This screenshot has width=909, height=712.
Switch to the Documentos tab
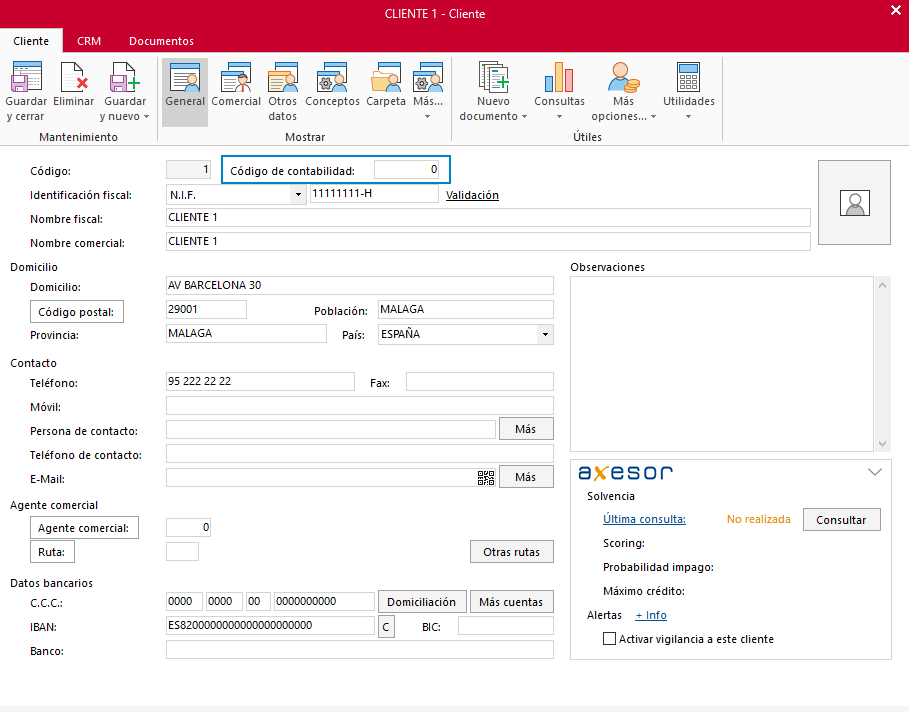(x=161, y=41)
